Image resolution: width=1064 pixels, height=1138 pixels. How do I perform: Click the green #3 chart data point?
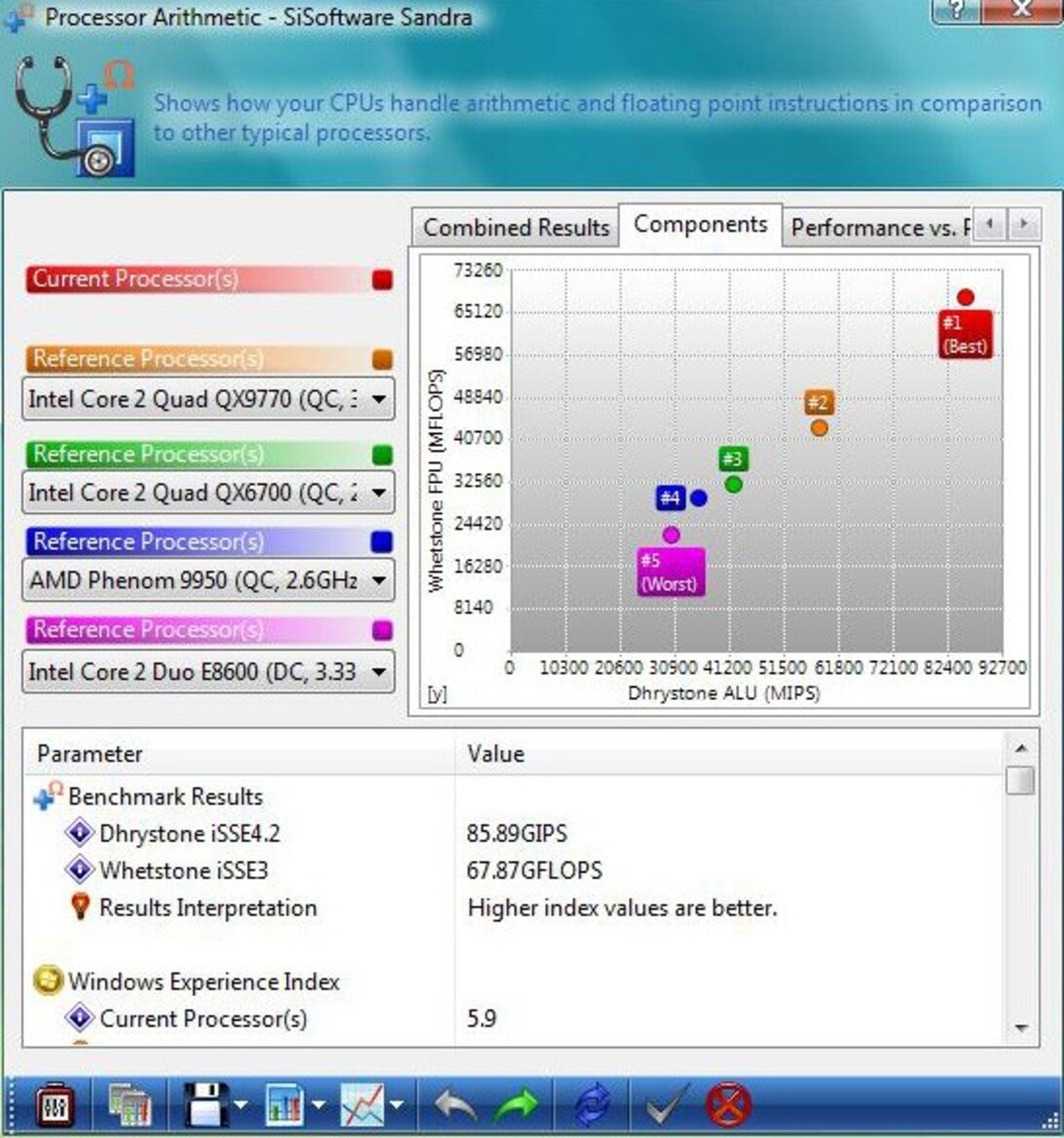click(734, 484)
